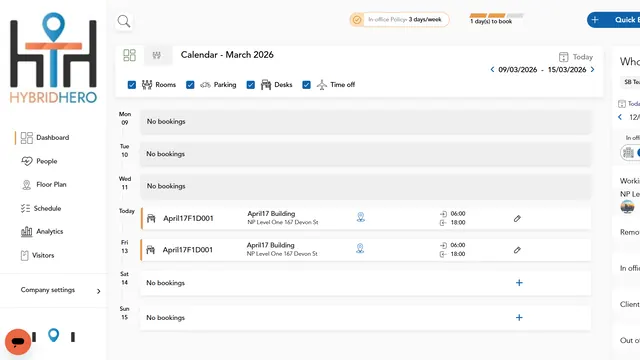Go to next week after 15/03/2026
This screenshot has width=640, height=360.
(593, 69)
